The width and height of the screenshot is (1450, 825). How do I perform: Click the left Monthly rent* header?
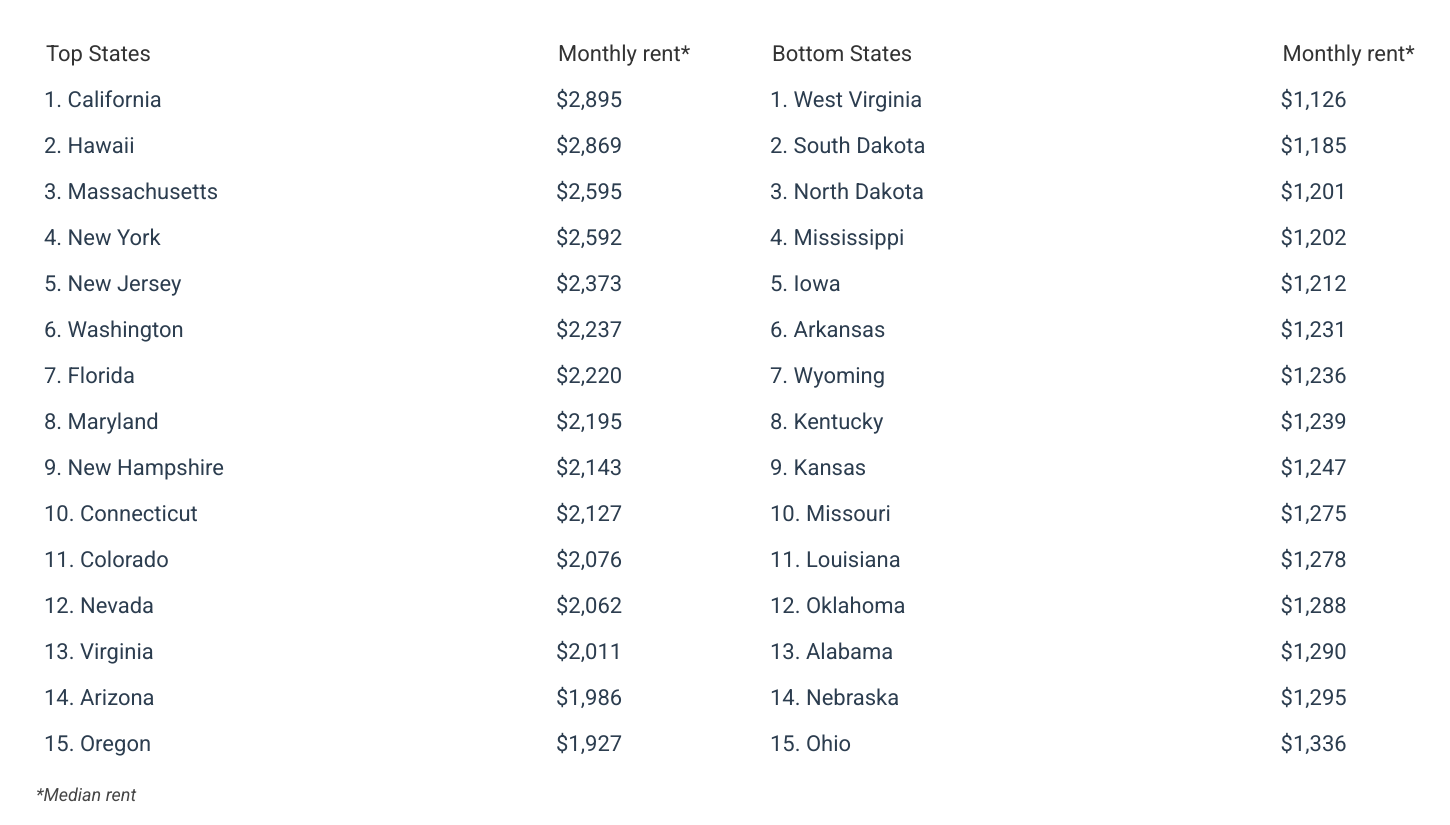pos(624,54)
